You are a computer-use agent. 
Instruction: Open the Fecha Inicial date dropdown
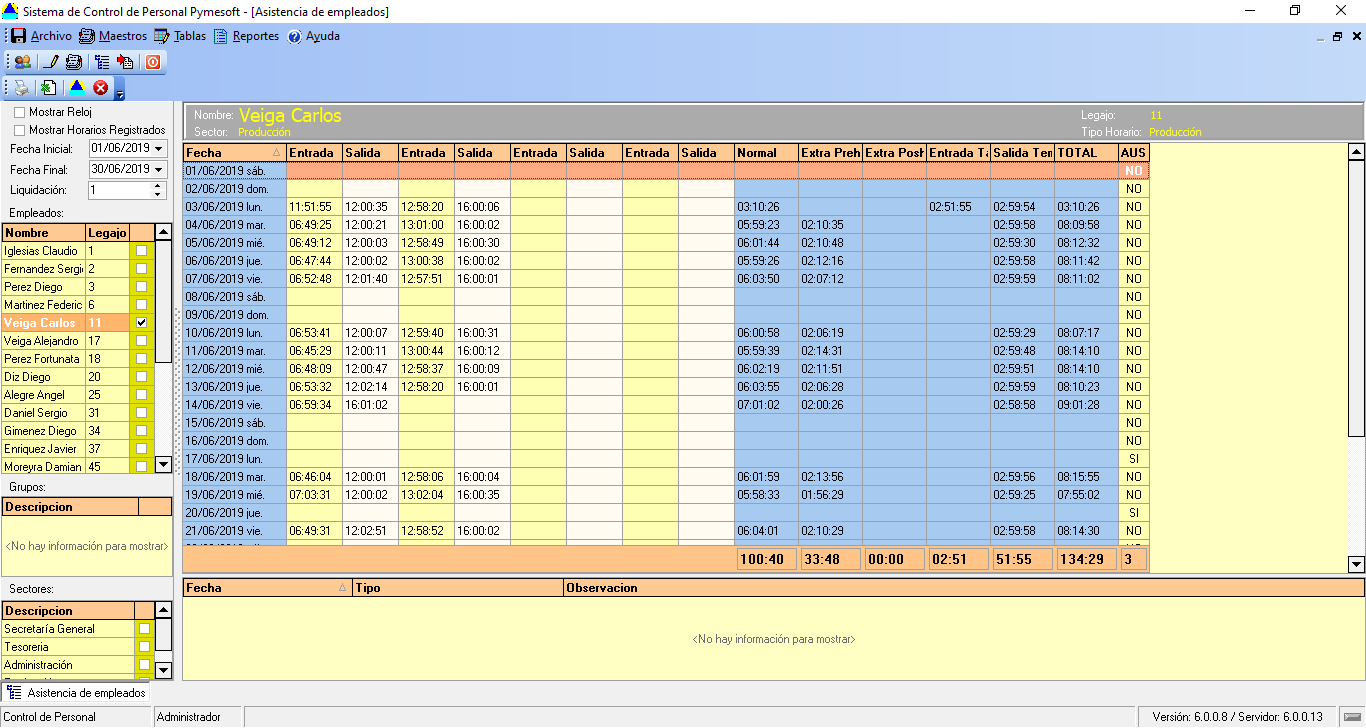click(x=158, y=148)
